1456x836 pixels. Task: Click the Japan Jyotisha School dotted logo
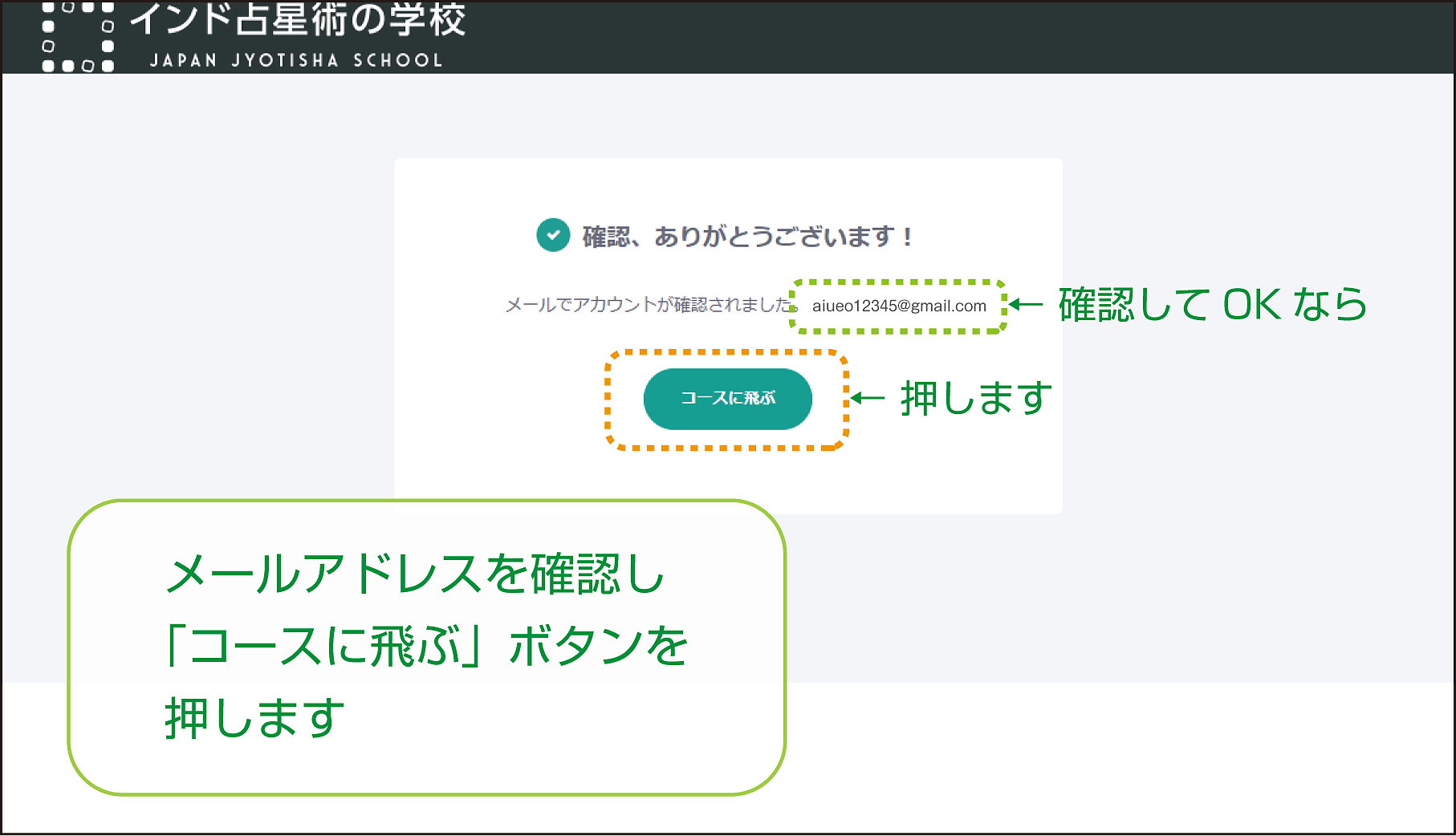(x=78, y=37)
